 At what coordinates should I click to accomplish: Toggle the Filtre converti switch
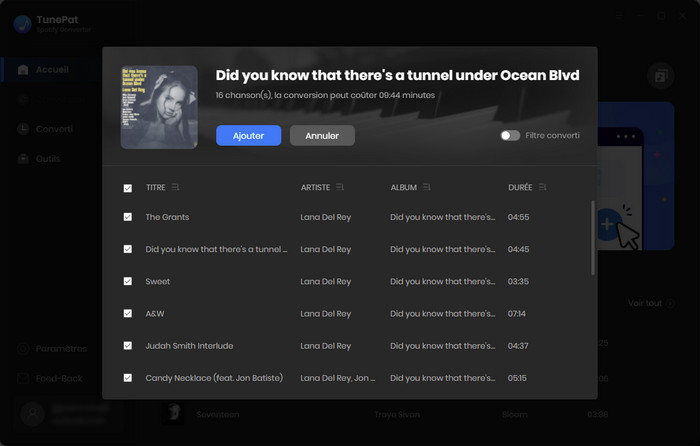(x=510, y=135)
